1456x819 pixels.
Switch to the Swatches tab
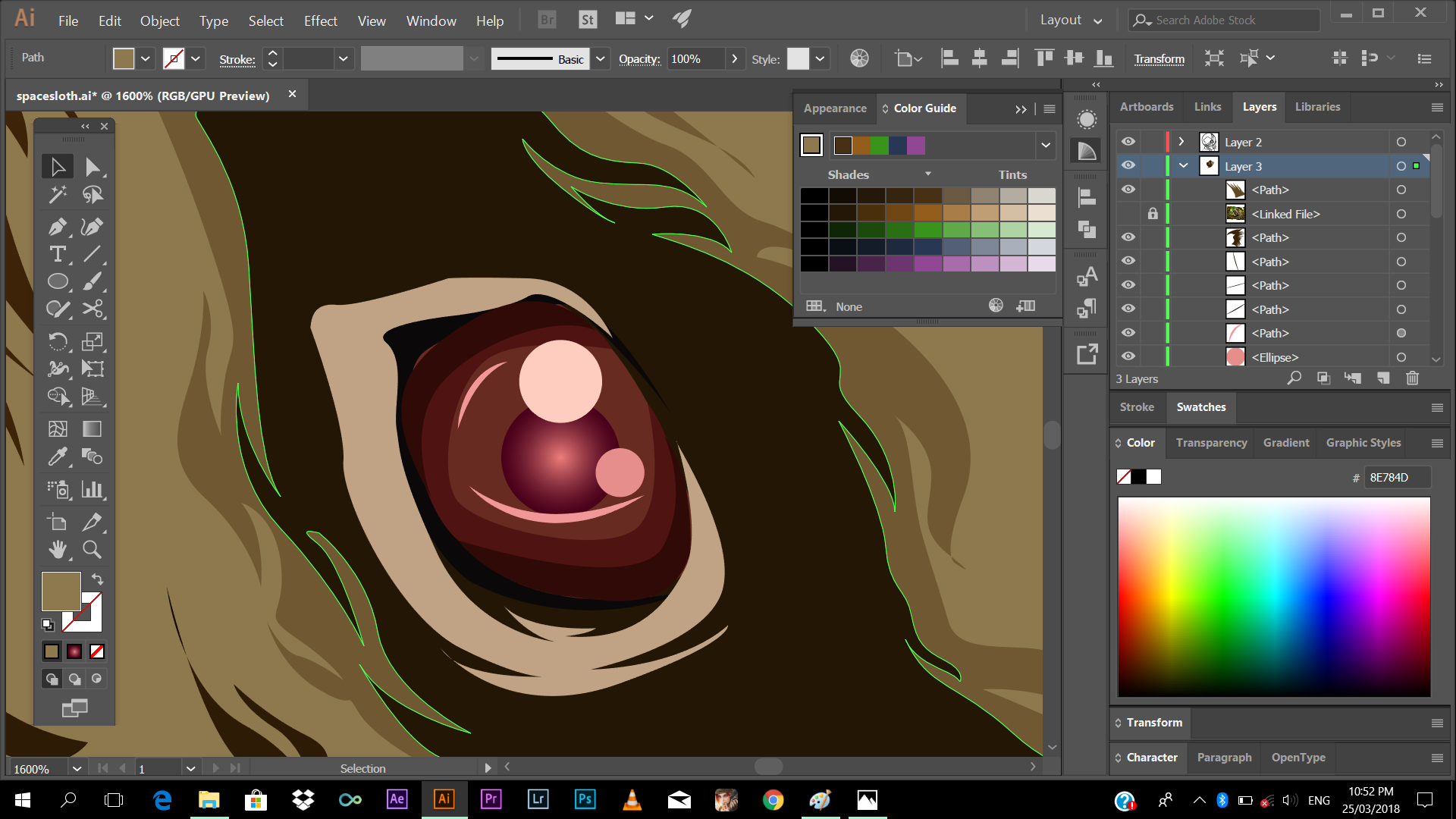point(1201,407)
